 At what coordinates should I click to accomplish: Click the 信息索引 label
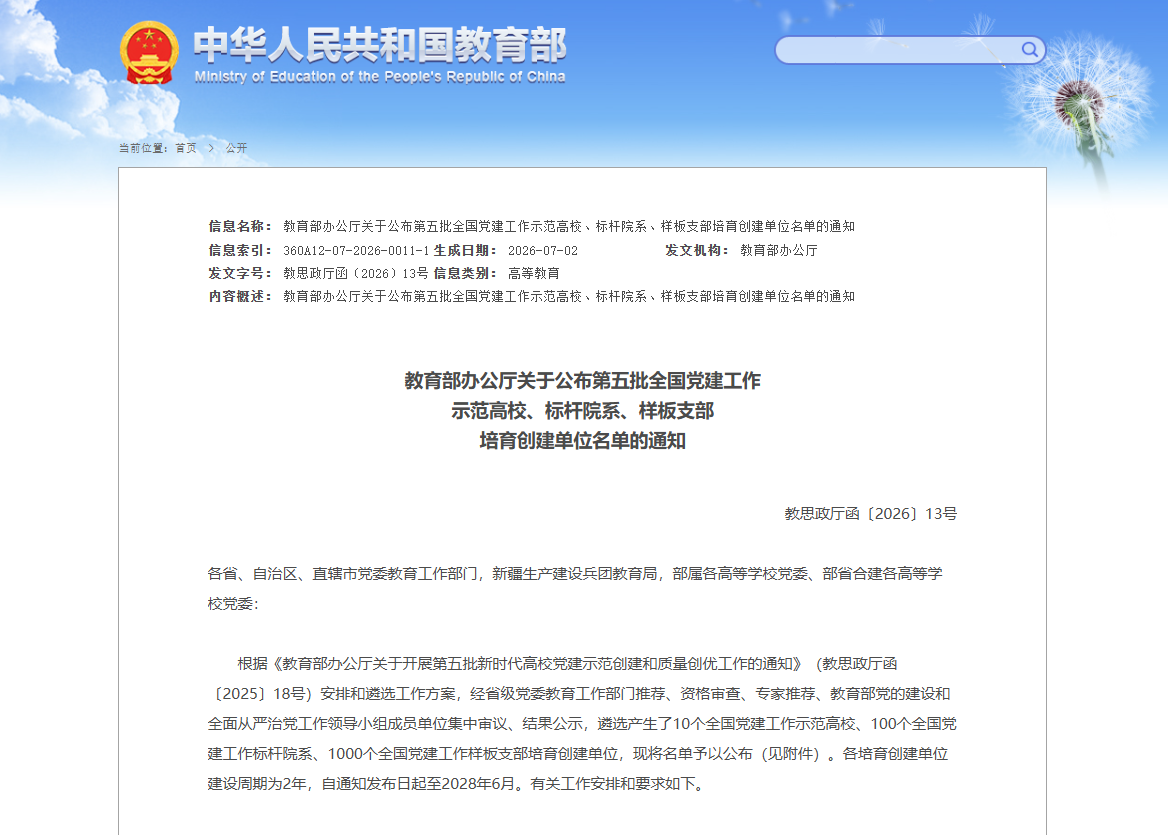coord(240,250)
